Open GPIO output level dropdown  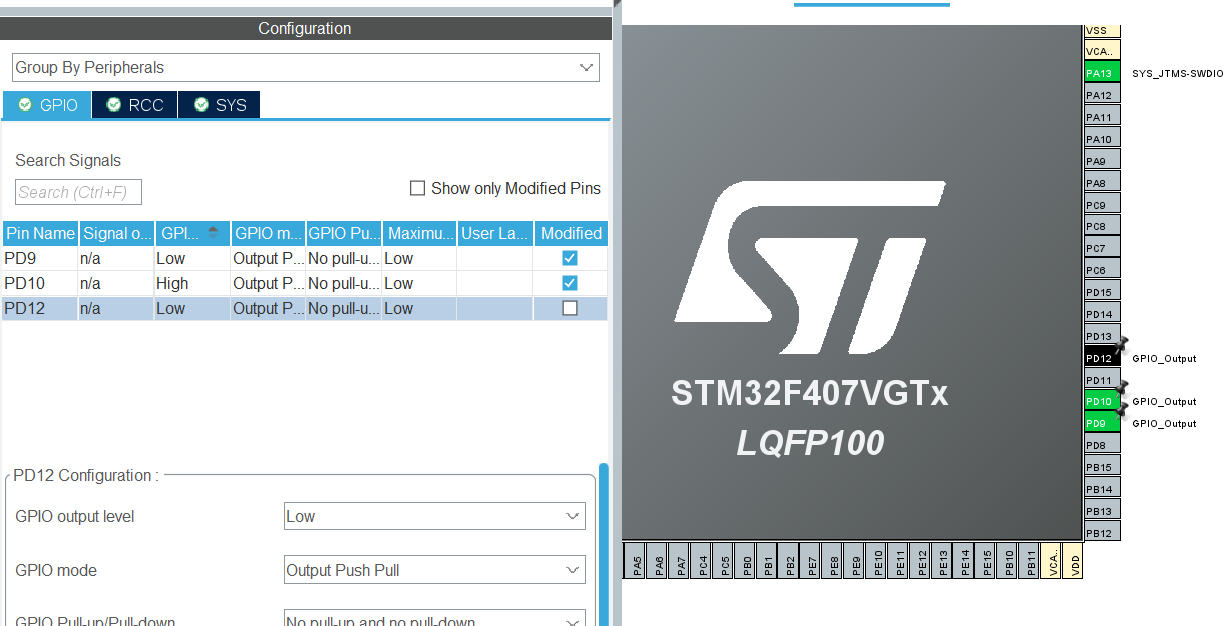tap(435, 516)
